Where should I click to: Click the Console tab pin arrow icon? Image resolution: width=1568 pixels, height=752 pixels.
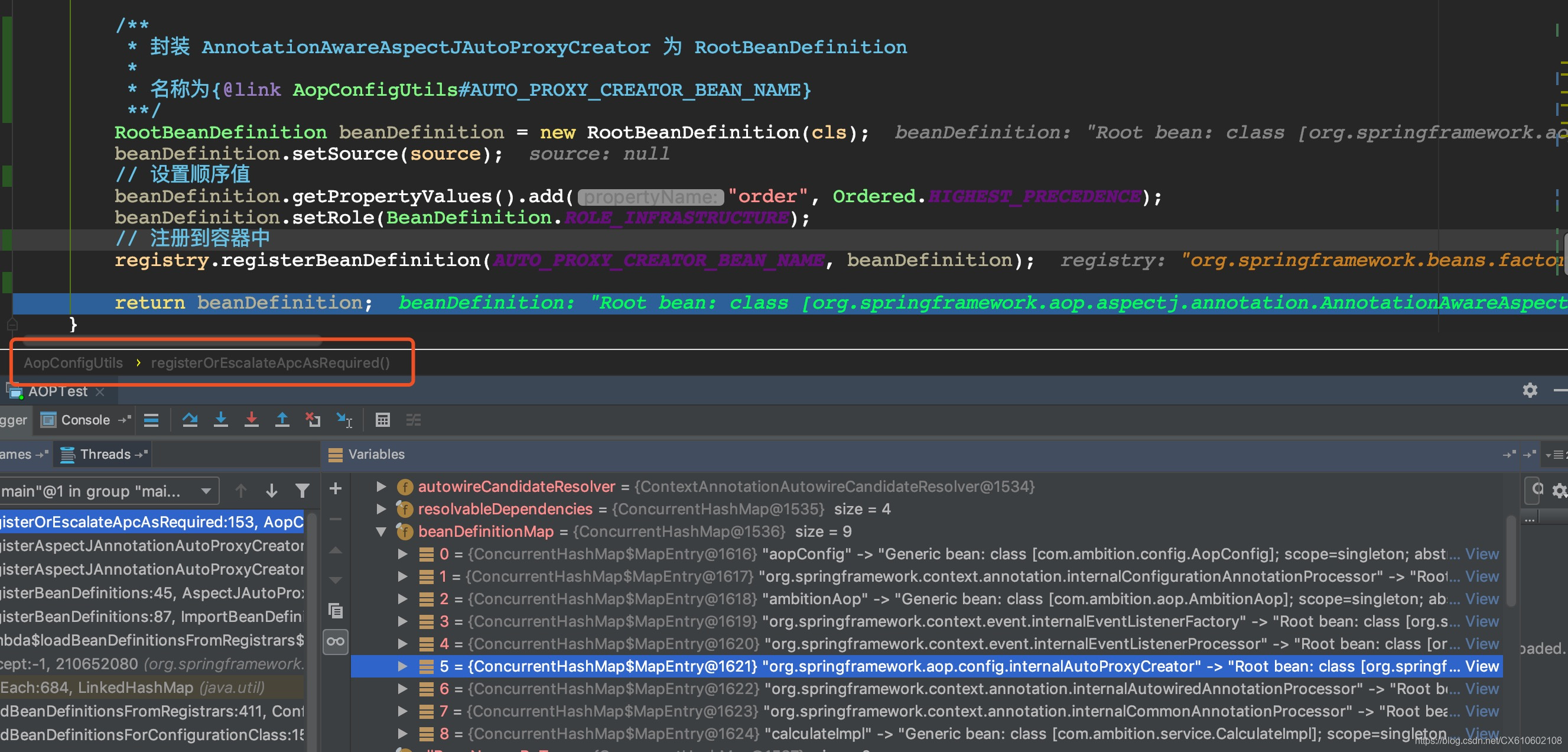point(125,420)
